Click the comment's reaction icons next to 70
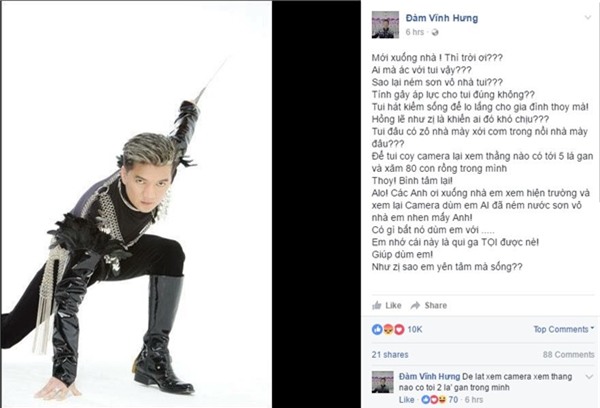 [x=434, y=400]
